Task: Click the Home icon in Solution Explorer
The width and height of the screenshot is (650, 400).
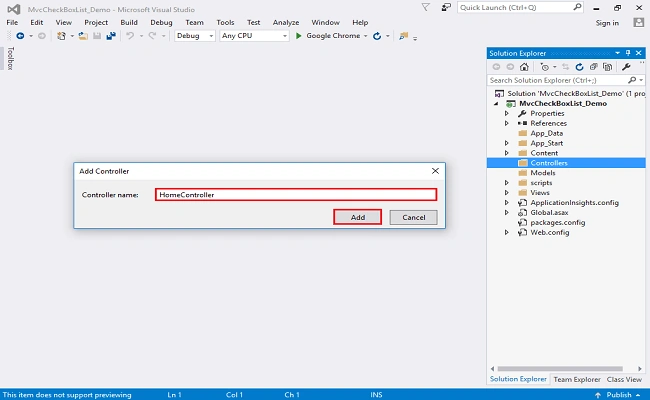Action: click(x=524, y=67)
